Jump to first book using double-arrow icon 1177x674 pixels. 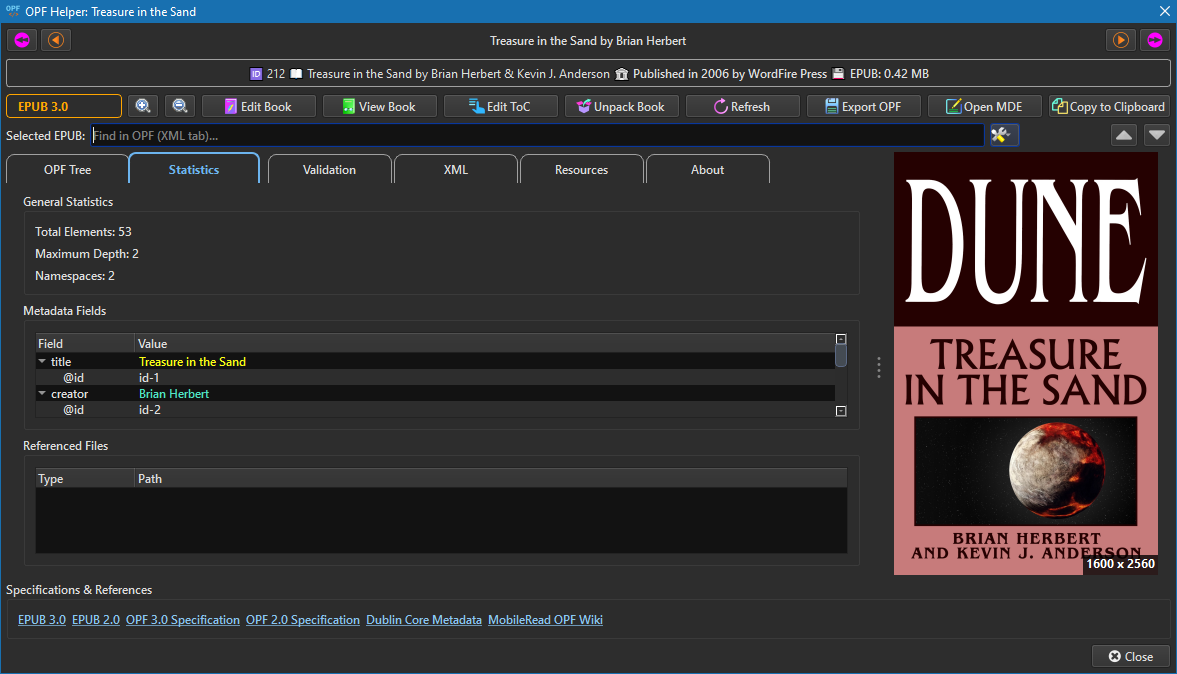[x=22, y=40]
